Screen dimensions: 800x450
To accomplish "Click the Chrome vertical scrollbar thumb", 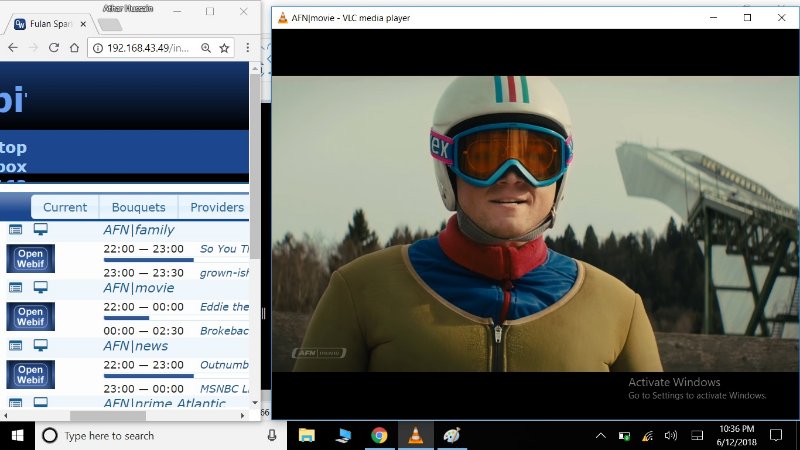I will [x=255, y=166].
